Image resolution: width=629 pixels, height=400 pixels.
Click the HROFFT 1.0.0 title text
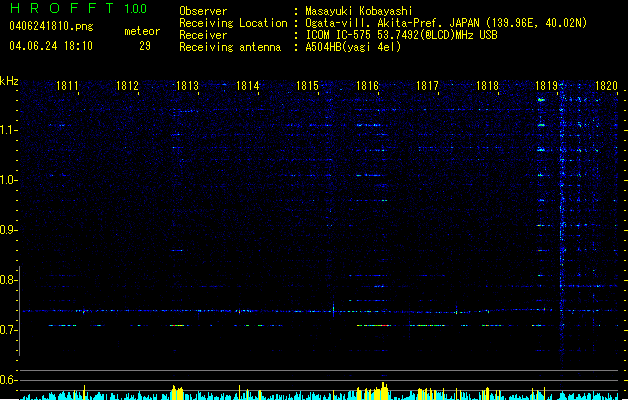[x=78, y=8]
